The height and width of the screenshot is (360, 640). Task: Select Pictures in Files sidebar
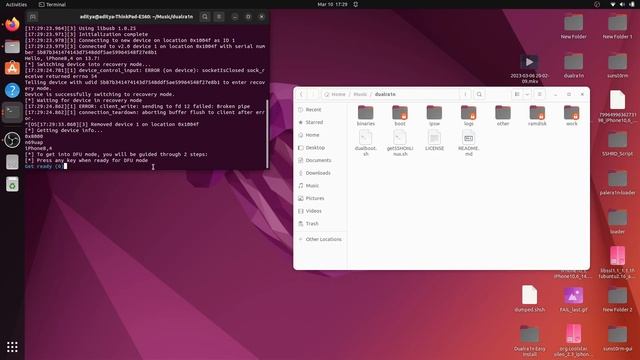click(320, 198)
